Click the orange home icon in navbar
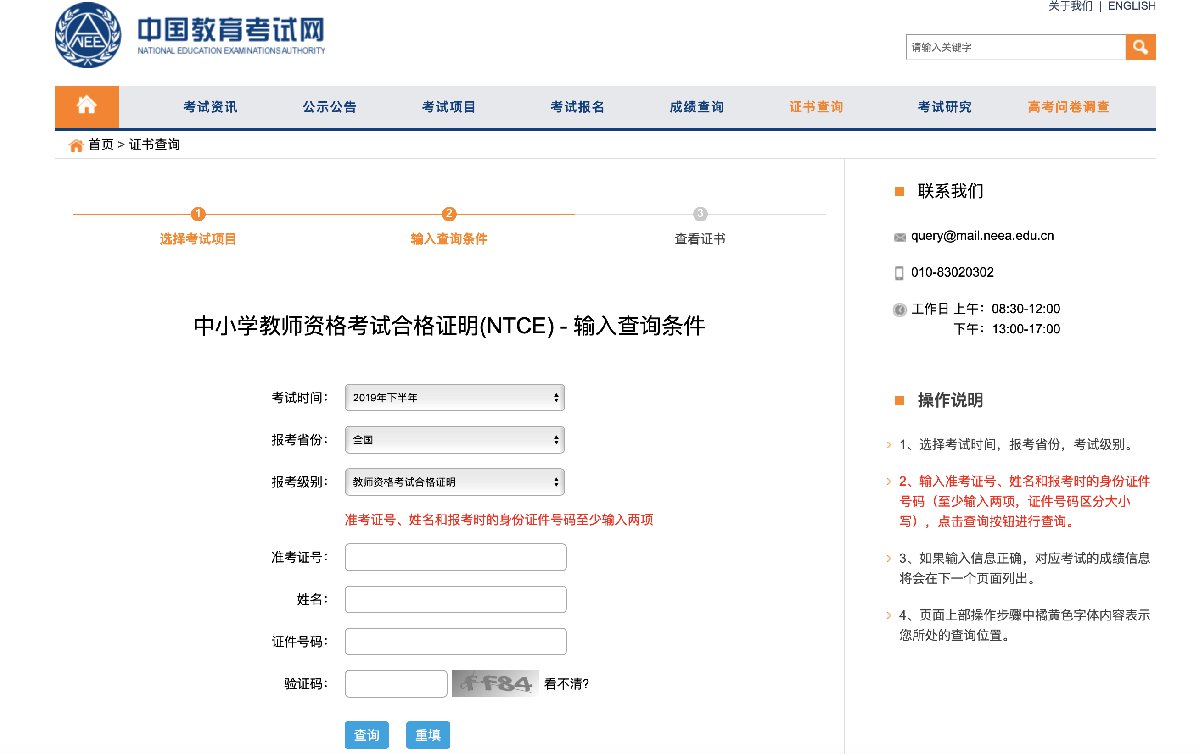The width and height of the screenshot is (1200, 754). click(x=86, y=106)
